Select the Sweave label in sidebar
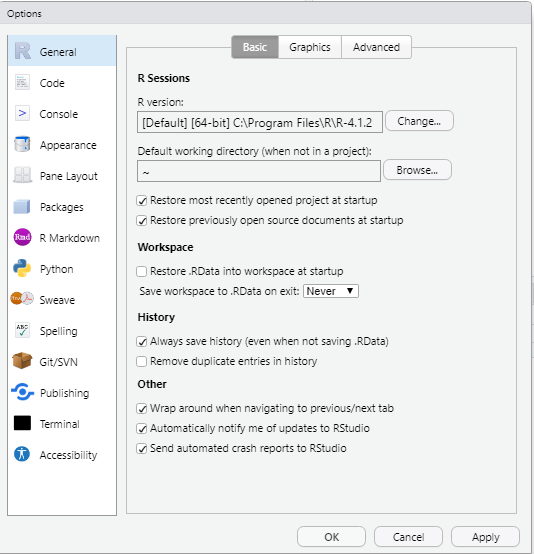The image size is (534, 554). 57,300
